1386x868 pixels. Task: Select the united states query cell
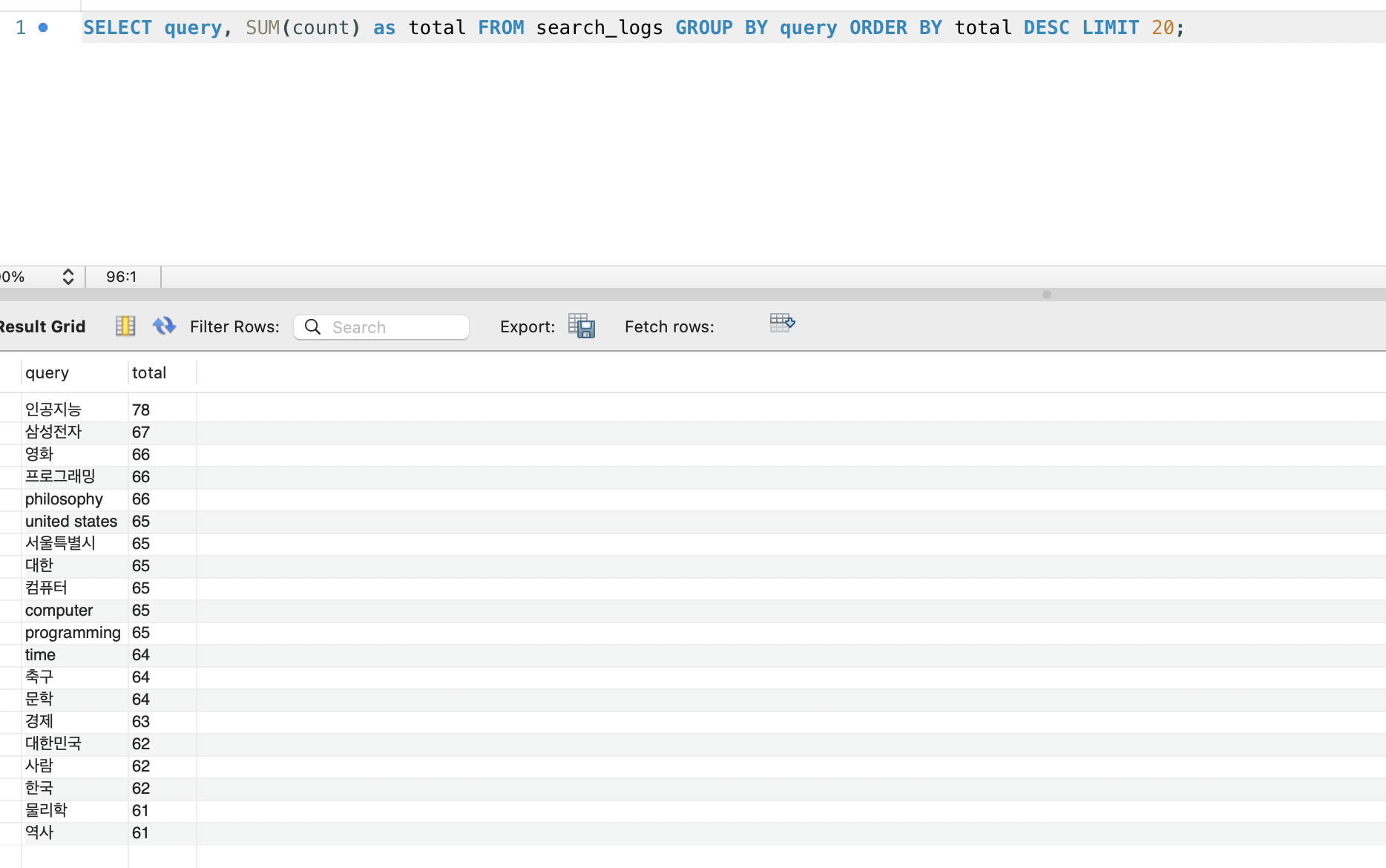[71, 521]
